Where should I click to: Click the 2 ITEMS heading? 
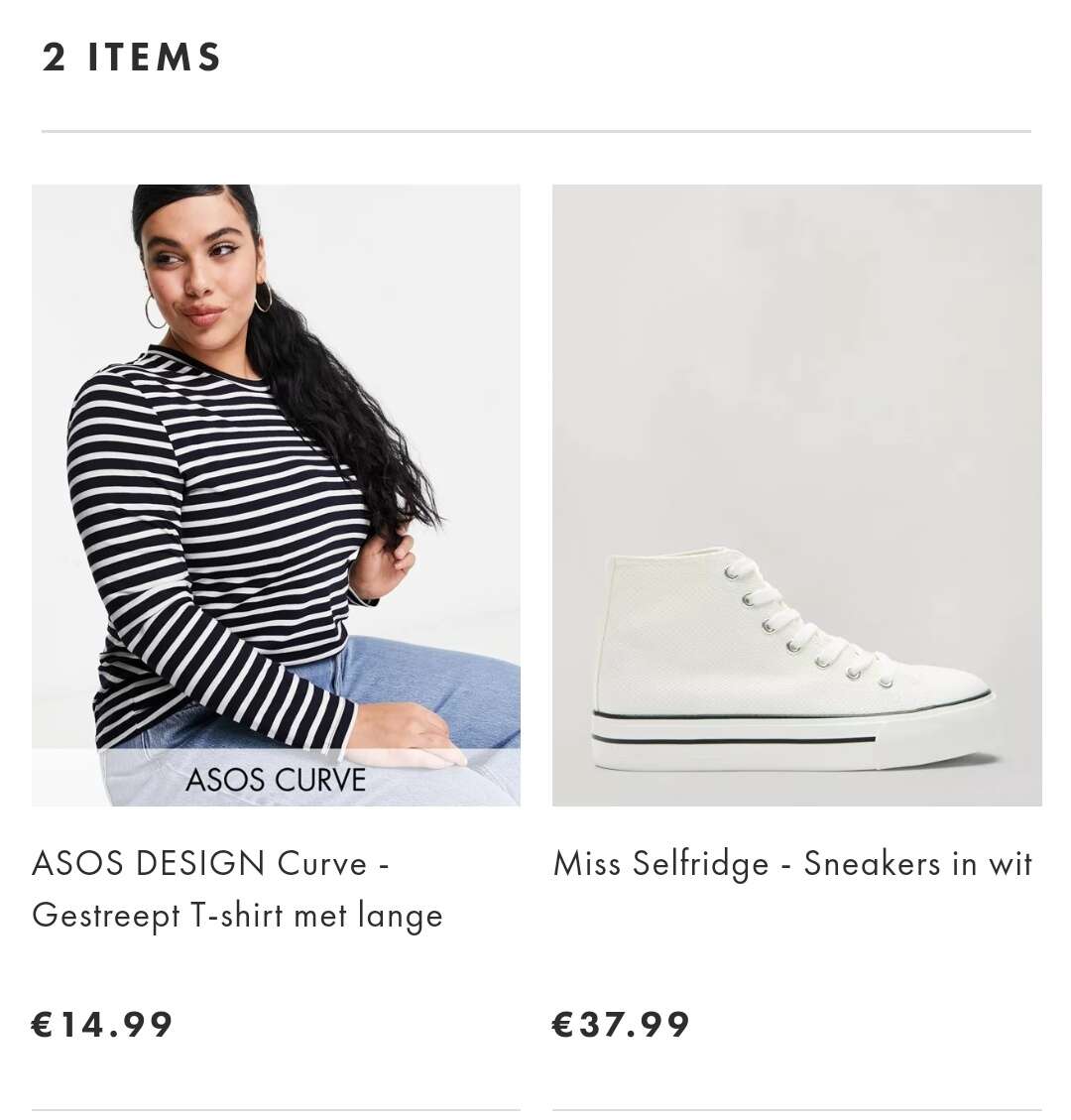[x=131, y=58]
